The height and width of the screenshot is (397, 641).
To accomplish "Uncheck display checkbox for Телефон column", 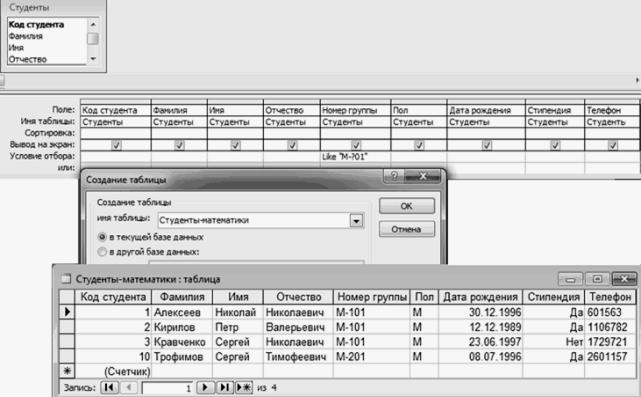I will point(612,145).
